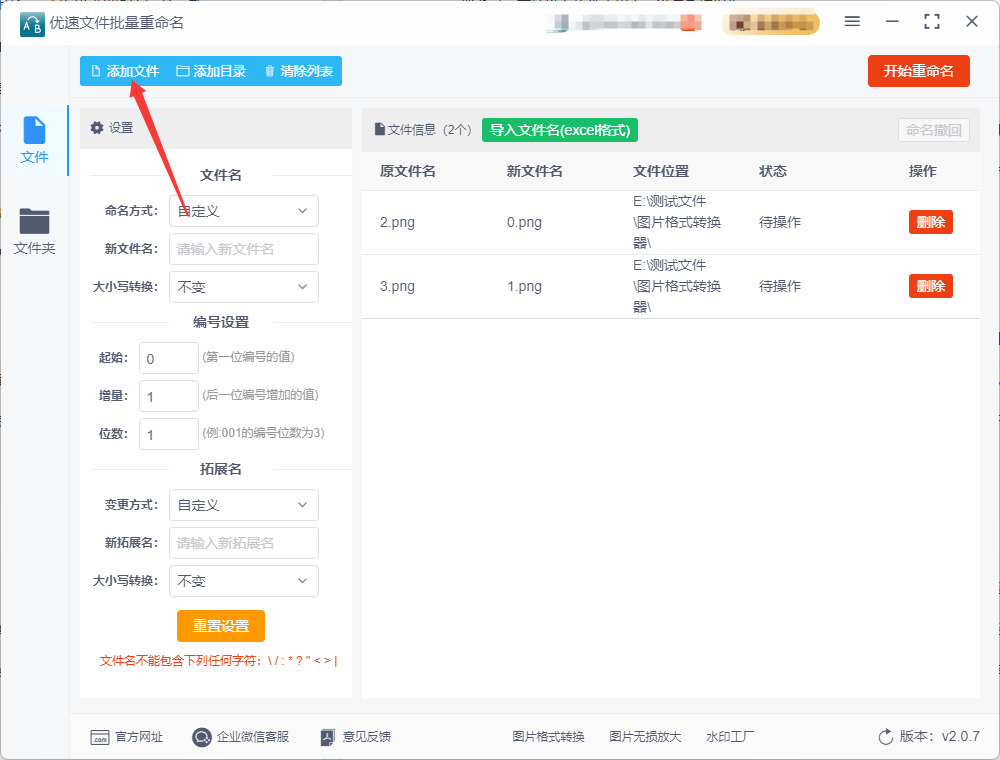
Task: Delete the 2.png row
Action: pos(930,222)
